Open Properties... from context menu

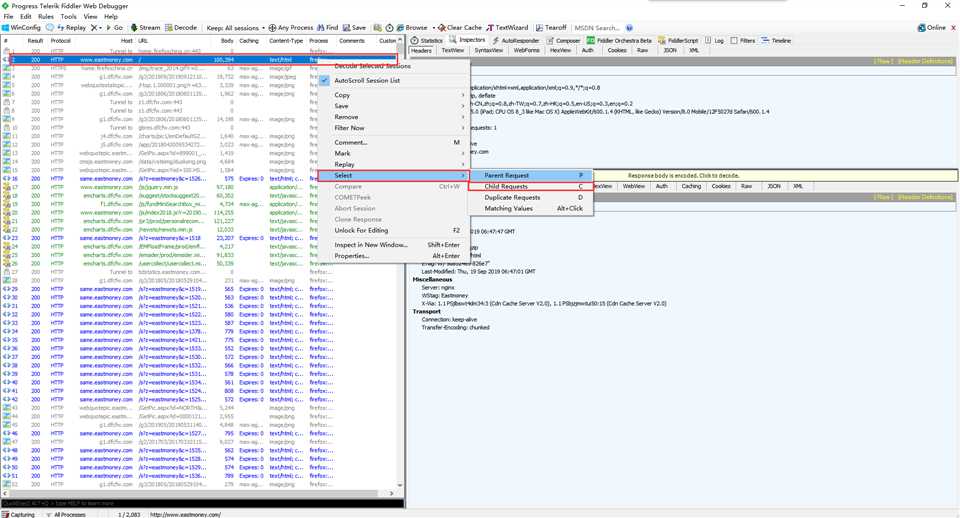coord(394,255)
